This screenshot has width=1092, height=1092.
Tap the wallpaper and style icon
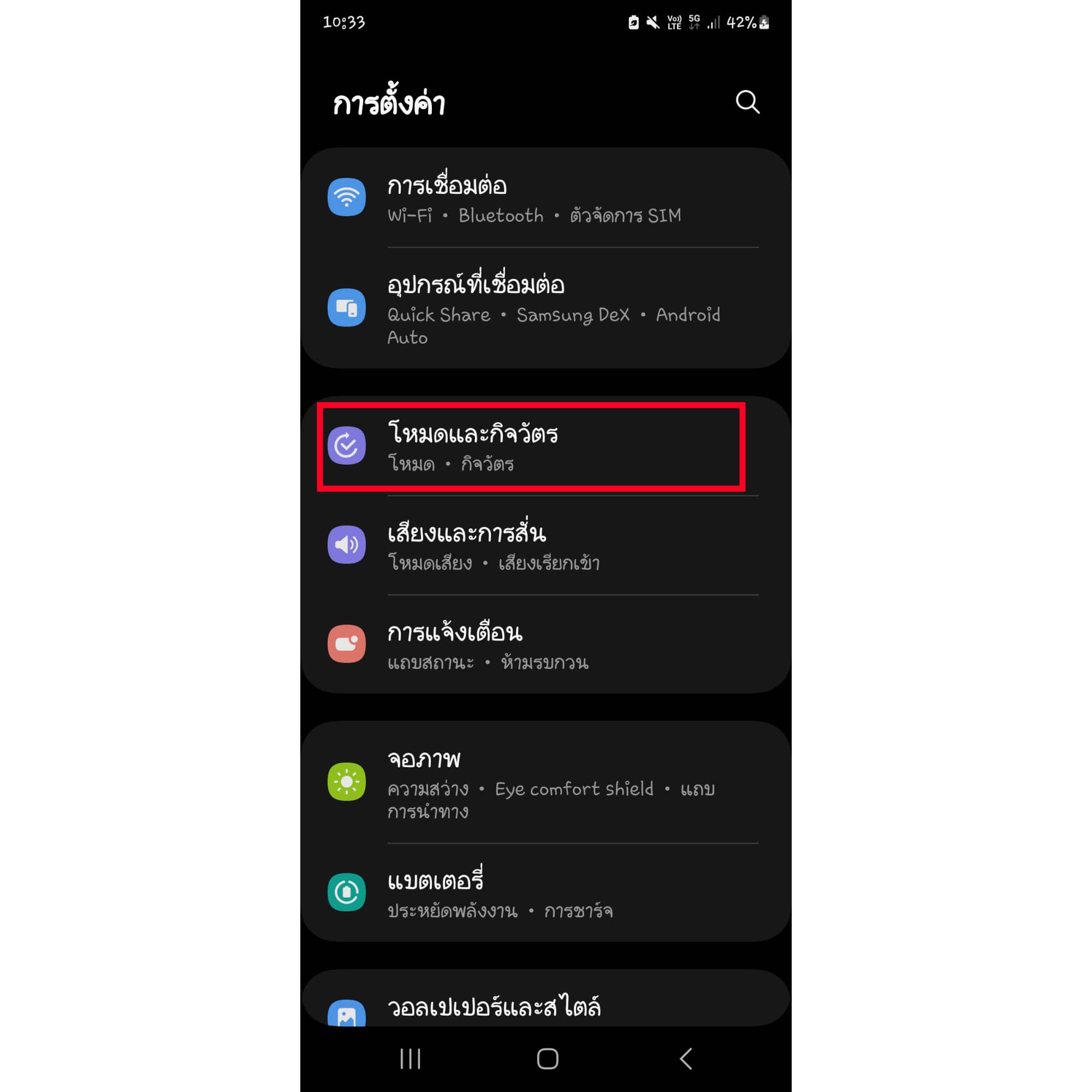347,1014
